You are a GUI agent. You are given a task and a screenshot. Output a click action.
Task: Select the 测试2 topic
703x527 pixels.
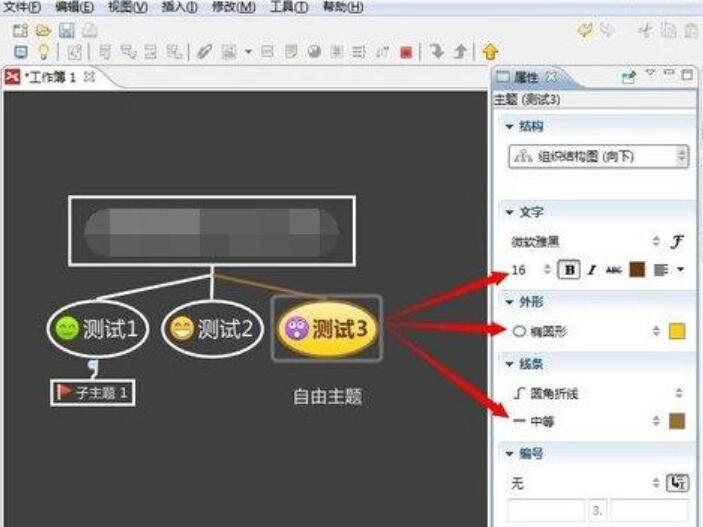tap(213, 329)
